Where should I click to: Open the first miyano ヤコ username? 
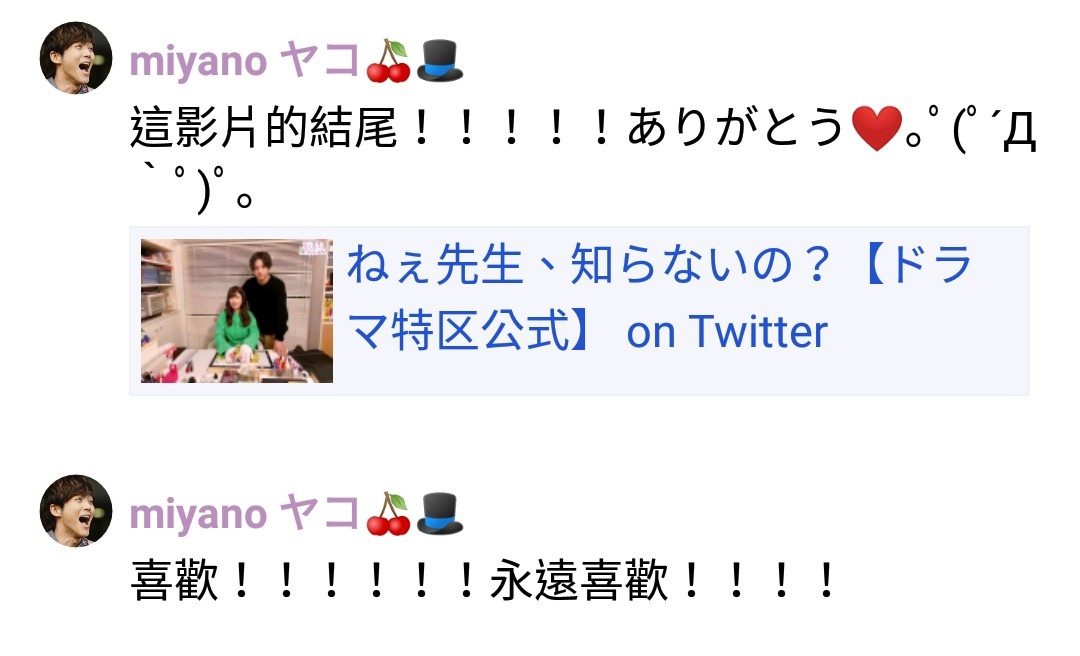pos(245,61)
